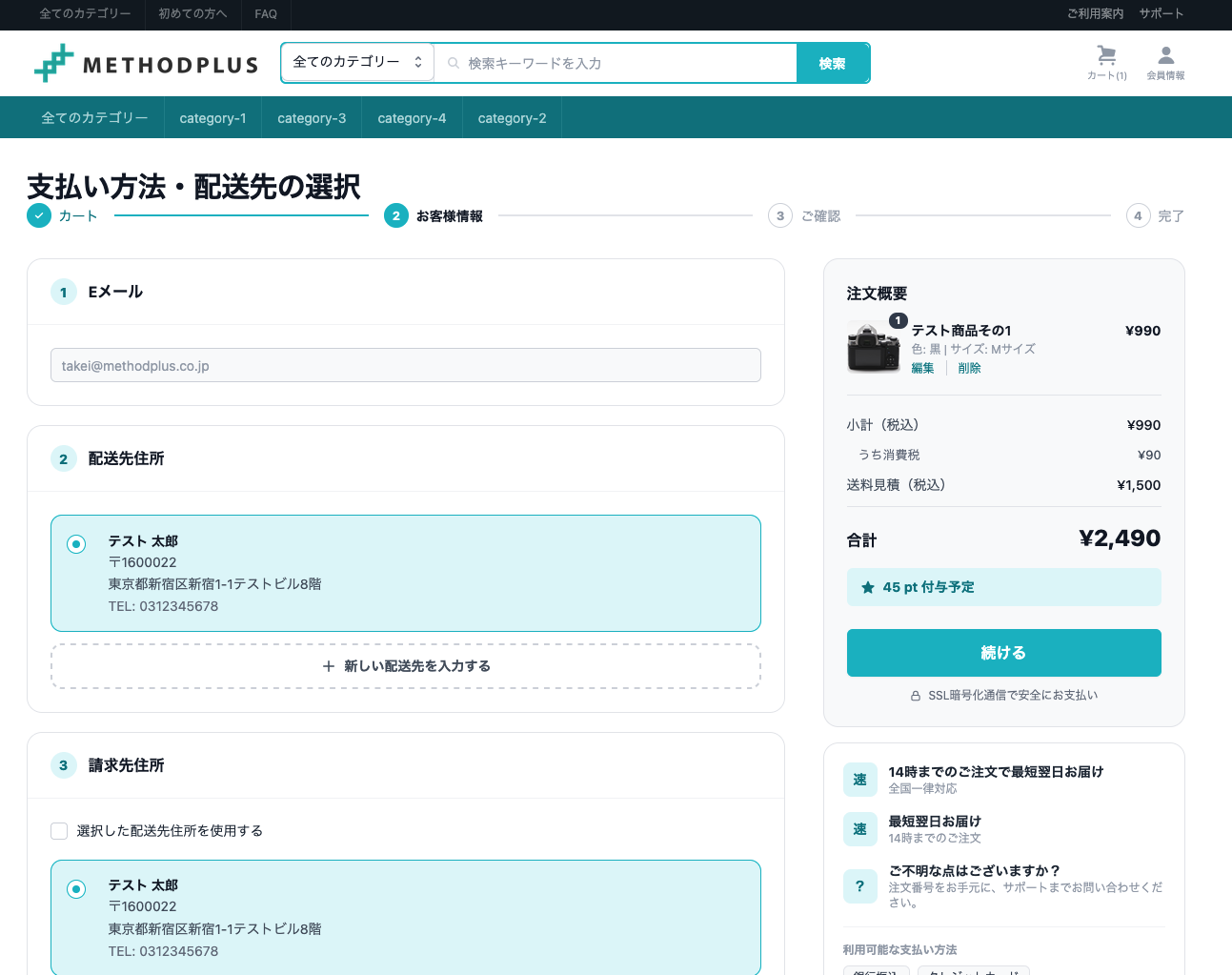Image resolution: width=1232 pixels, height=975 pixels.
Task: Click the quantity badge on the product image
Action: [x=898, y=320]
